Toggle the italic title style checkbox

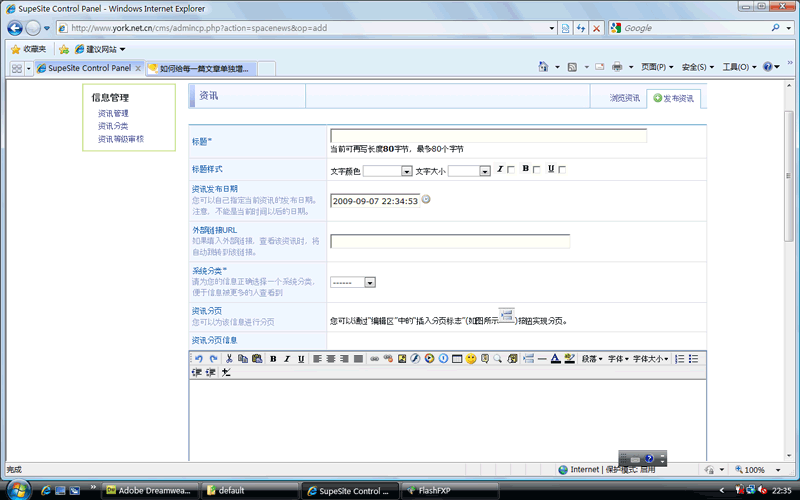pyautogui.click(x=512, y=170)
